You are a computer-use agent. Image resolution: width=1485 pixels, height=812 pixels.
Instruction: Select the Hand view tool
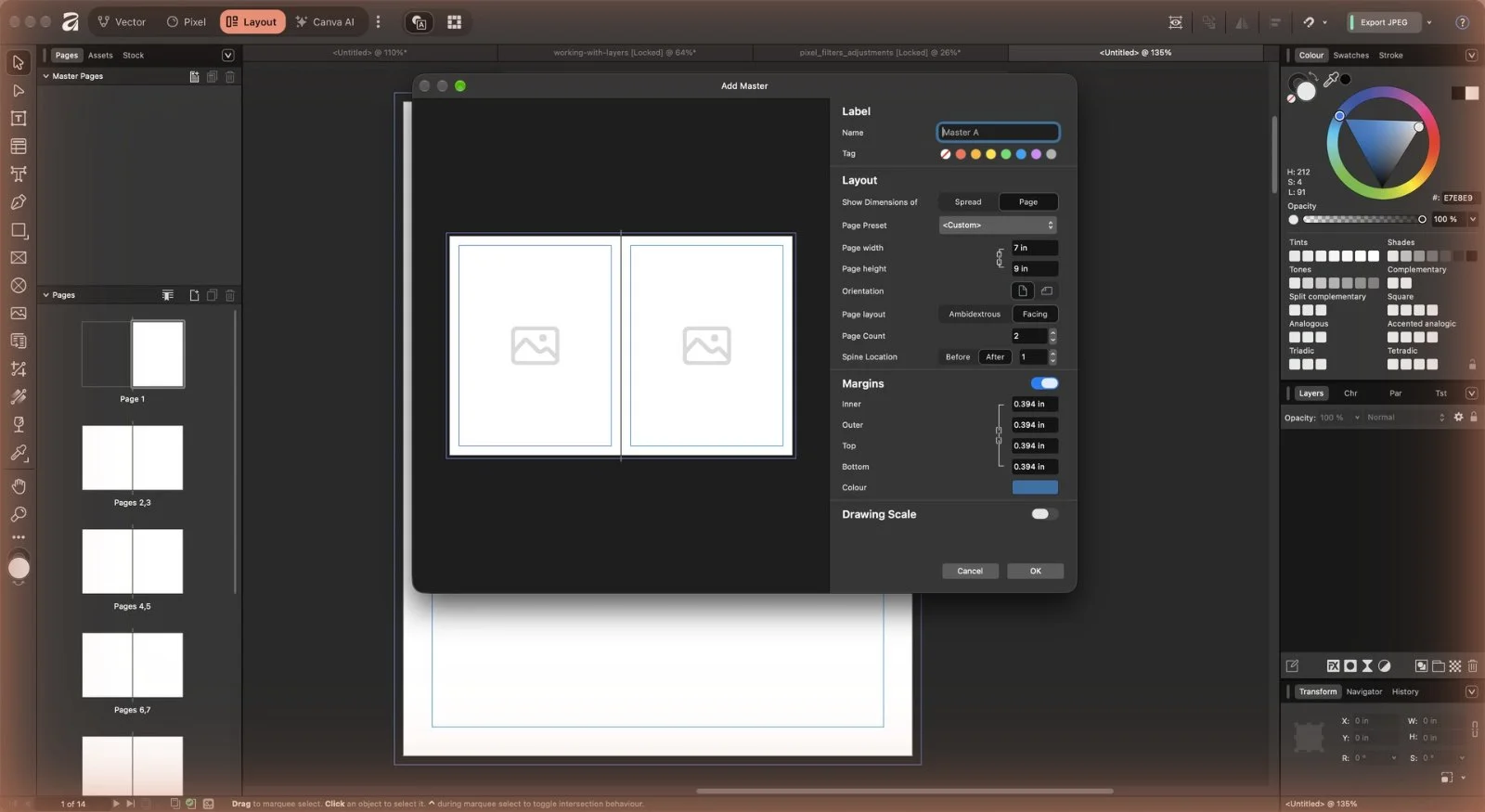coord(18,486)
